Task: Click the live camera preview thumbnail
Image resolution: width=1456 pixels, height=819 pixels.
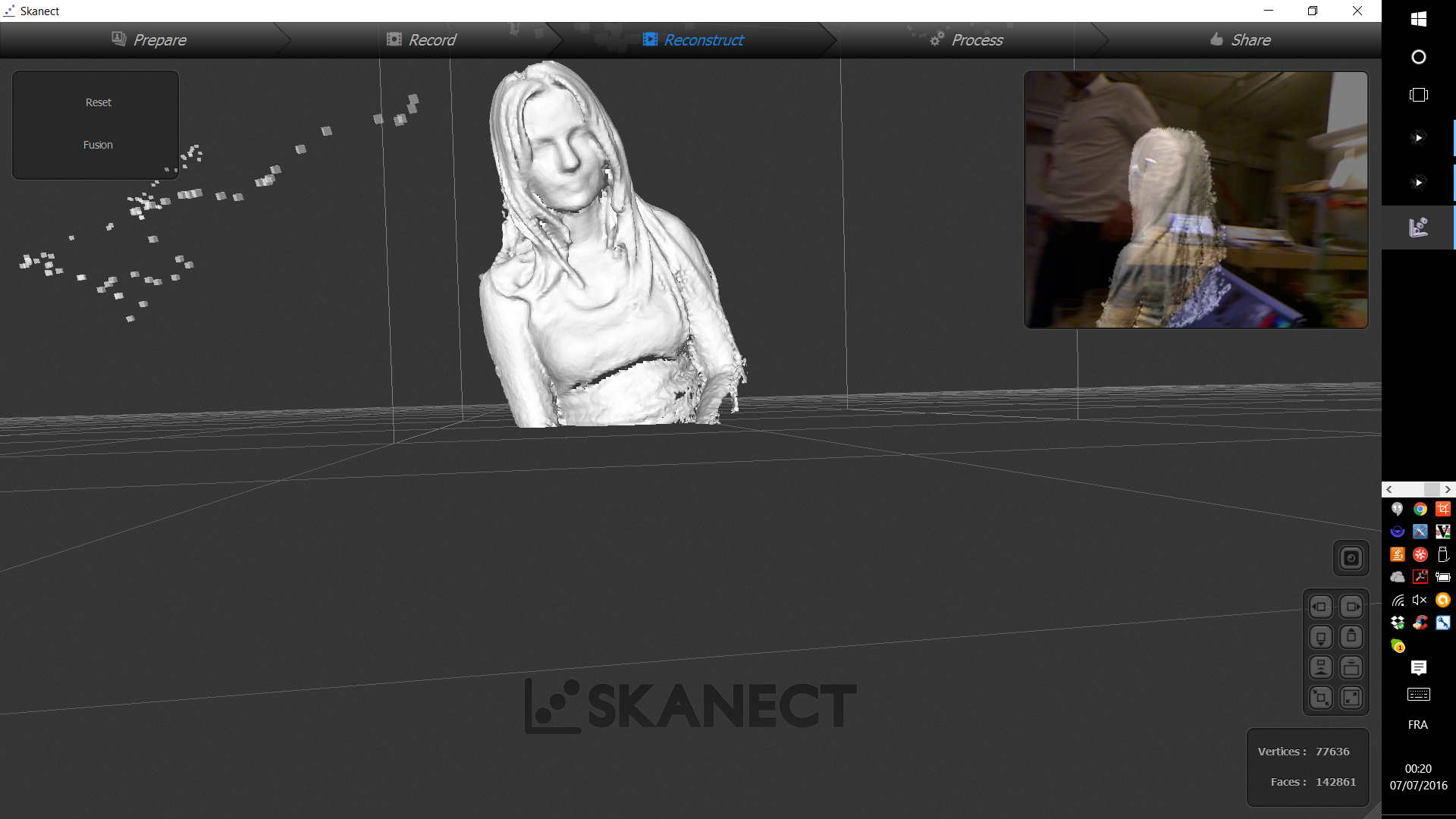Action: (1196, 200)
